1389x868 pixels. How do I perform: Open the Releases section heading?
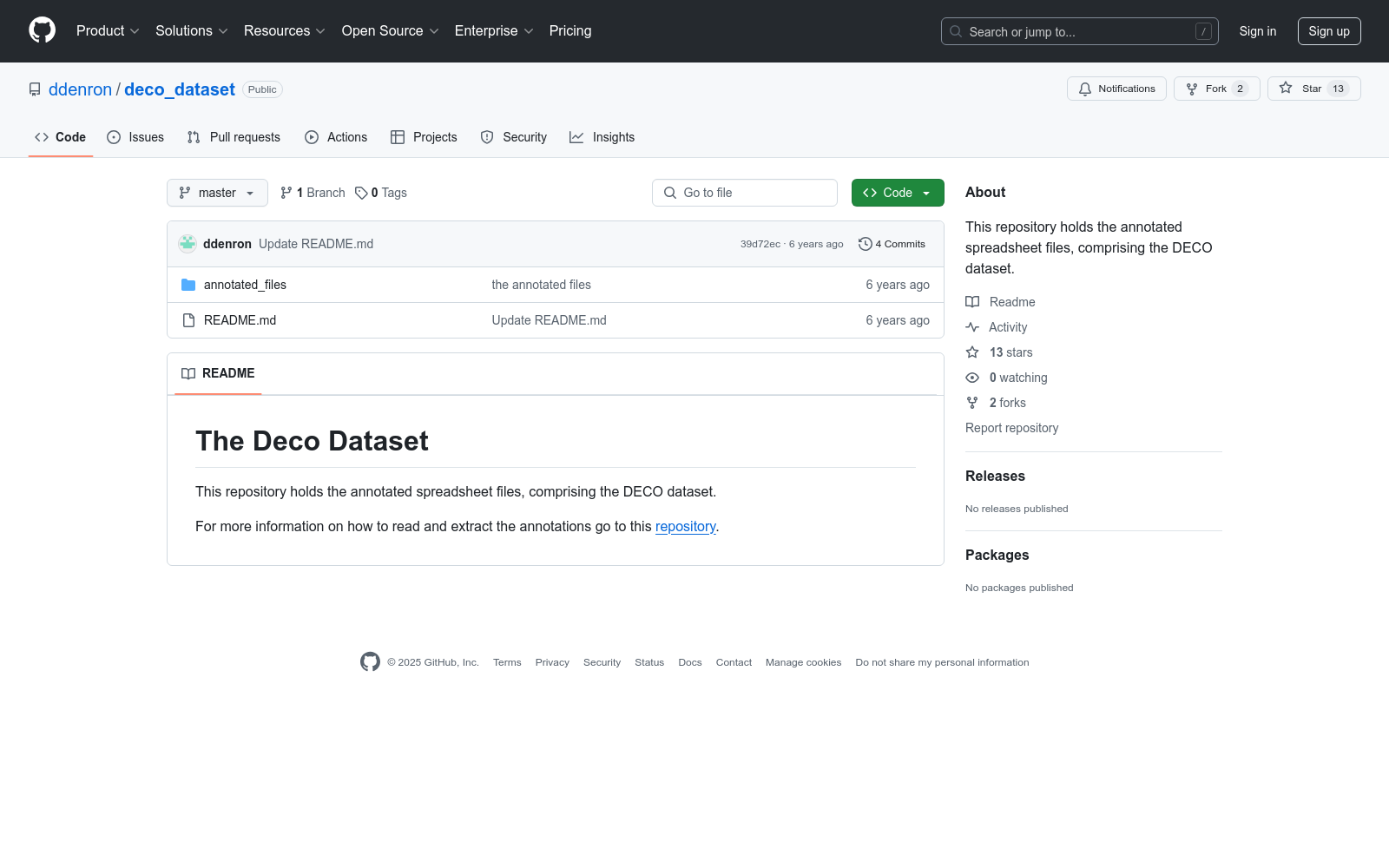click(995, 476)
